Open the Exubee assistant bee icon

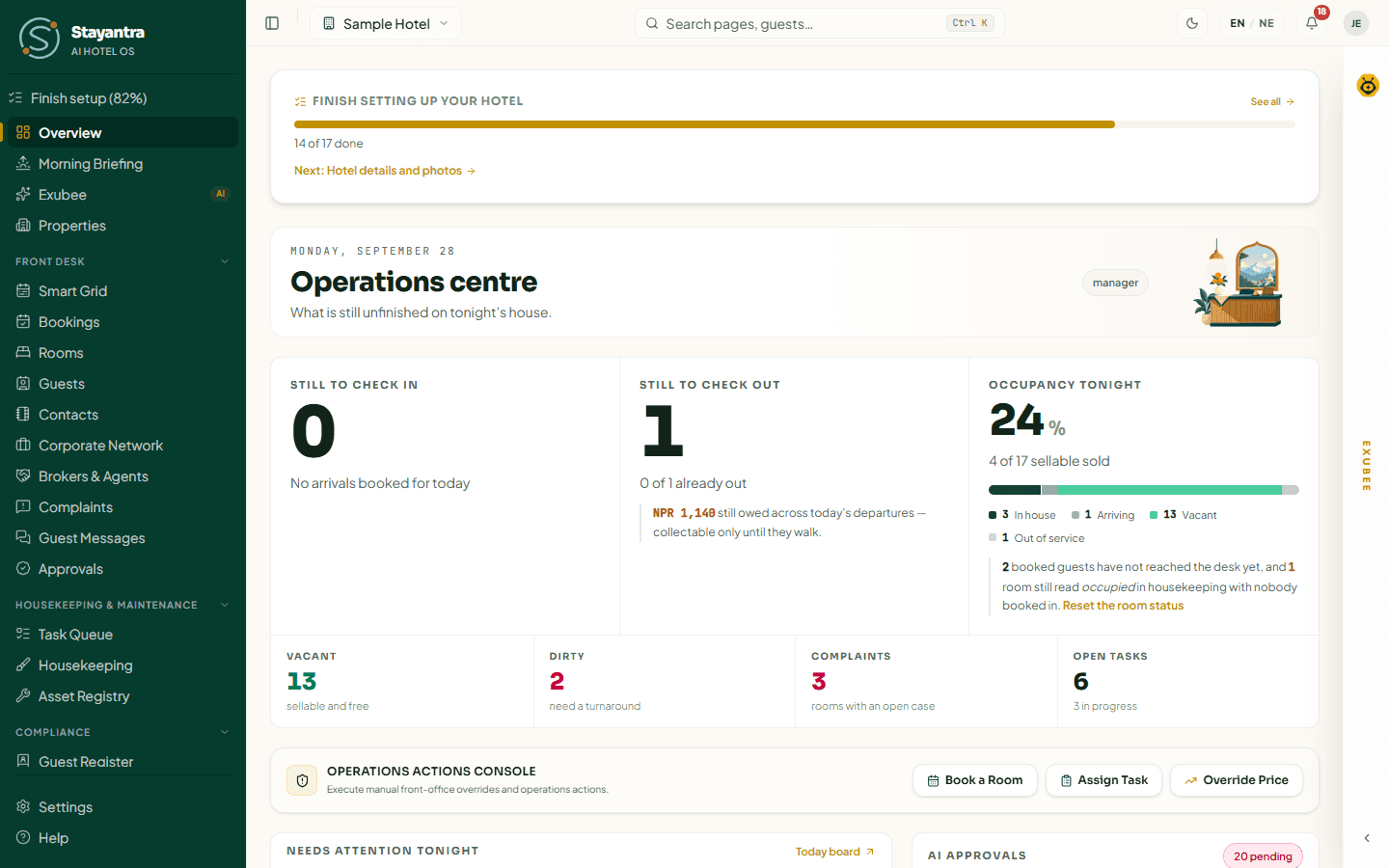(x=1368, y=86)
